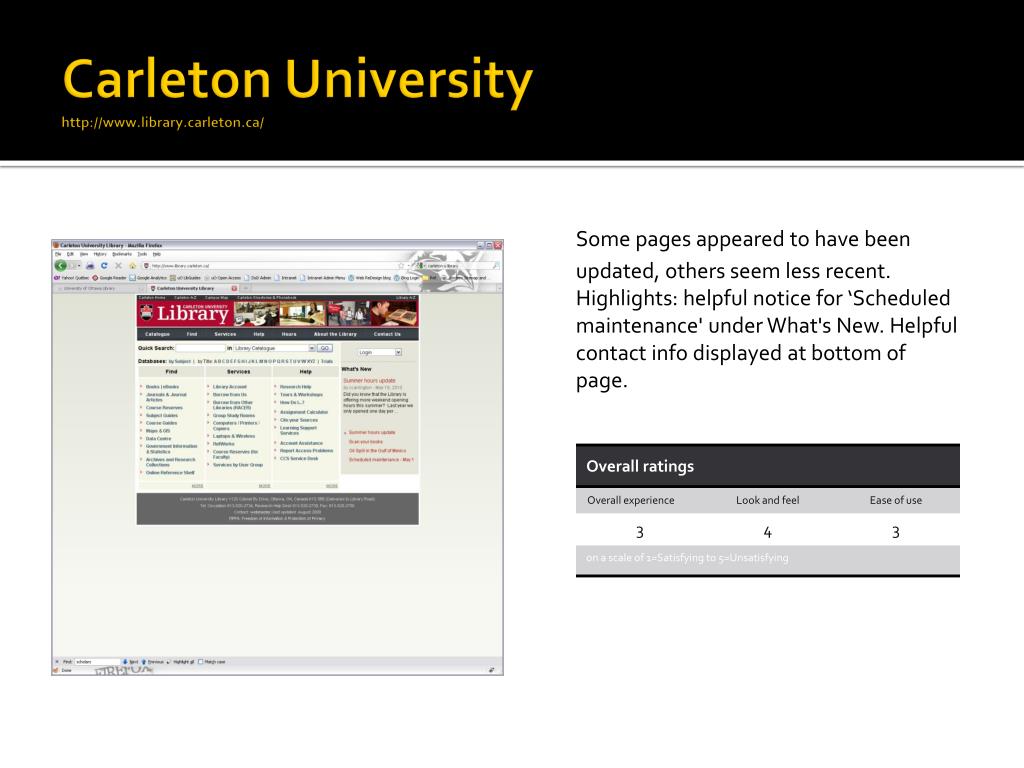Open the Library Catalogue search dropdown
1024x768 pixels.
[312, 348]
